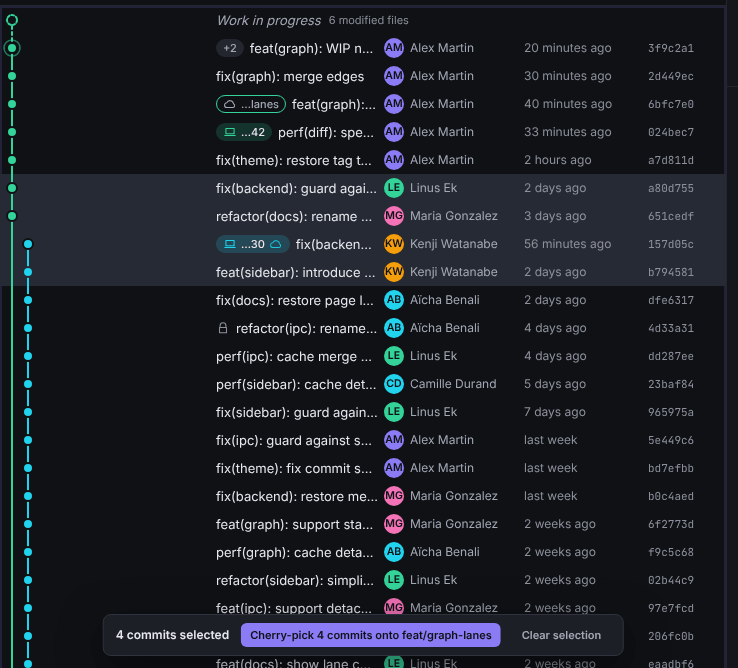Select commit fix(theme): fix commit s...
This screenshot has height=668, width=738.
[x=363, y=468]
